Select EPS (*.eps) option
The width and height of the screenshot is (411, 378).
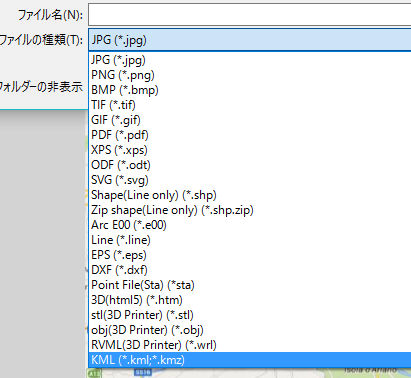[250, 255]
